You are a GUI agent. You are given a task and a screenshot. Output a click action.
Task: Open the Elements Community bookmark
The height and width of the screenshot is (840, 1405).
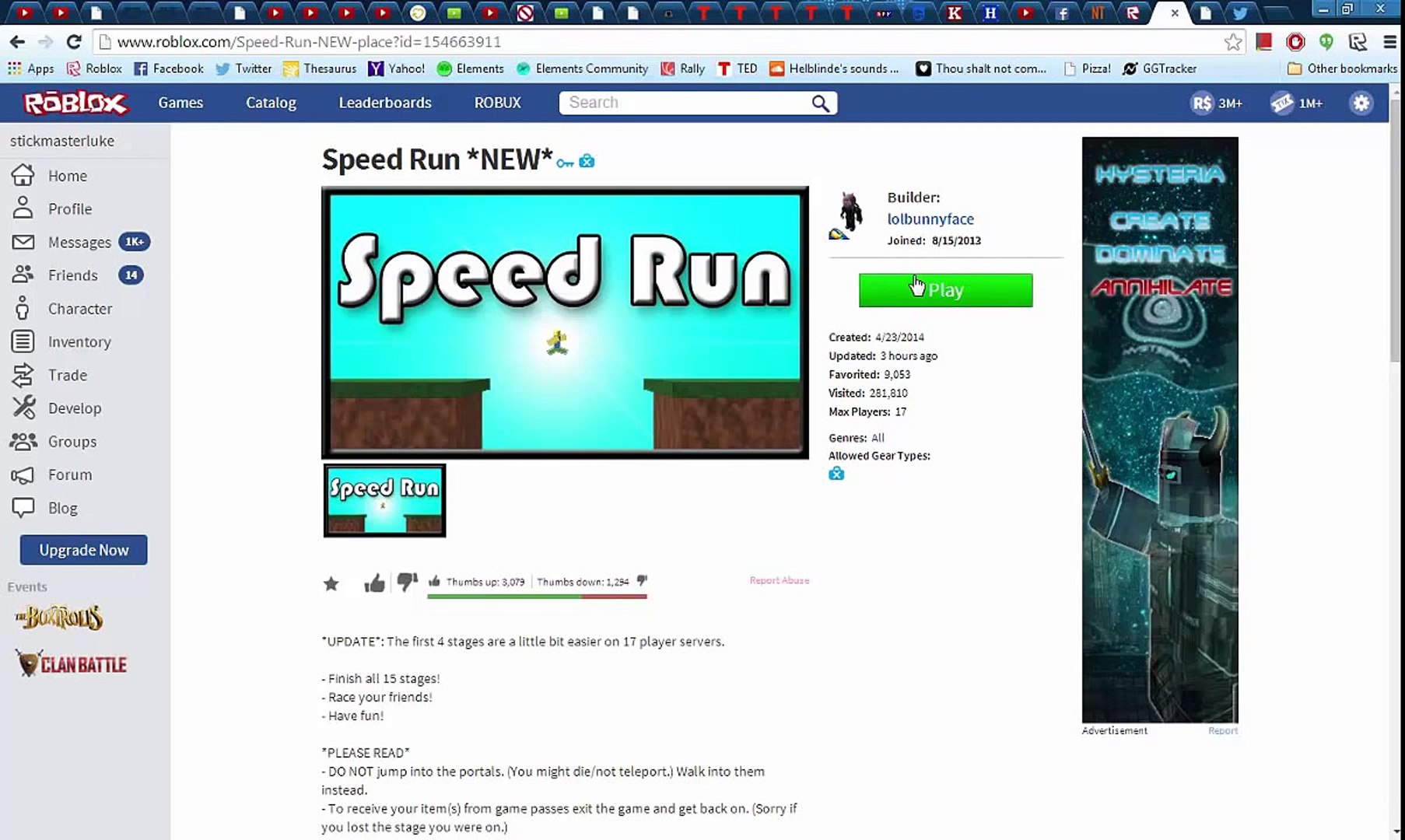tap(582, 68)
